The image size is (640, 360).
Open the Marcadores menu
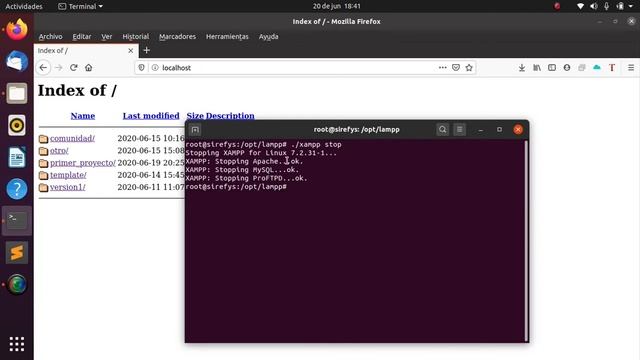tap(177, 37)
